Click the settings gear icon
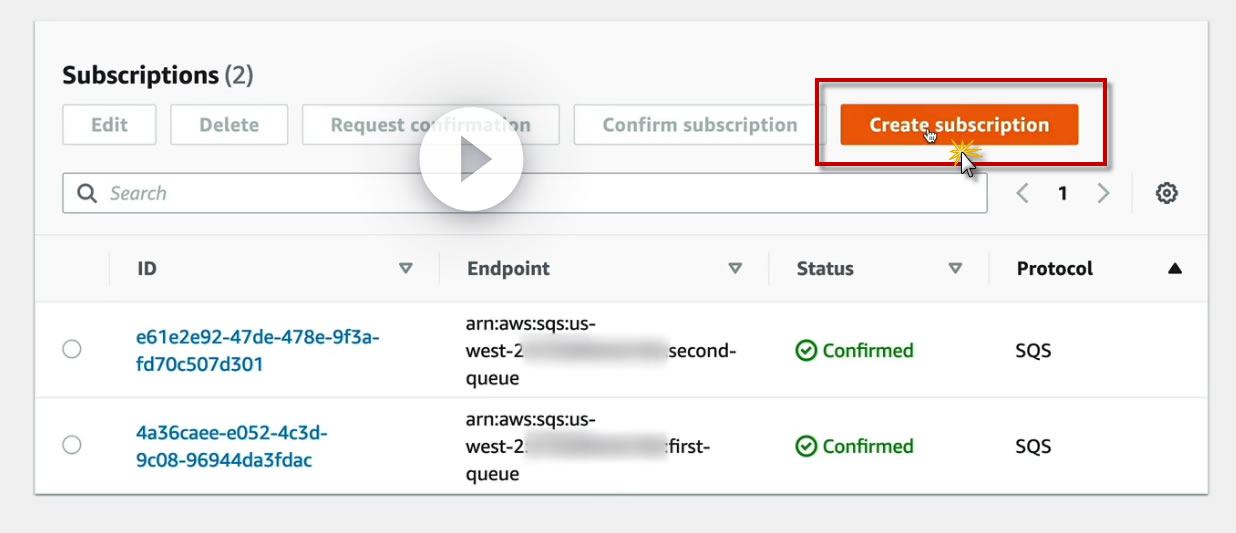 point(1166,194)
